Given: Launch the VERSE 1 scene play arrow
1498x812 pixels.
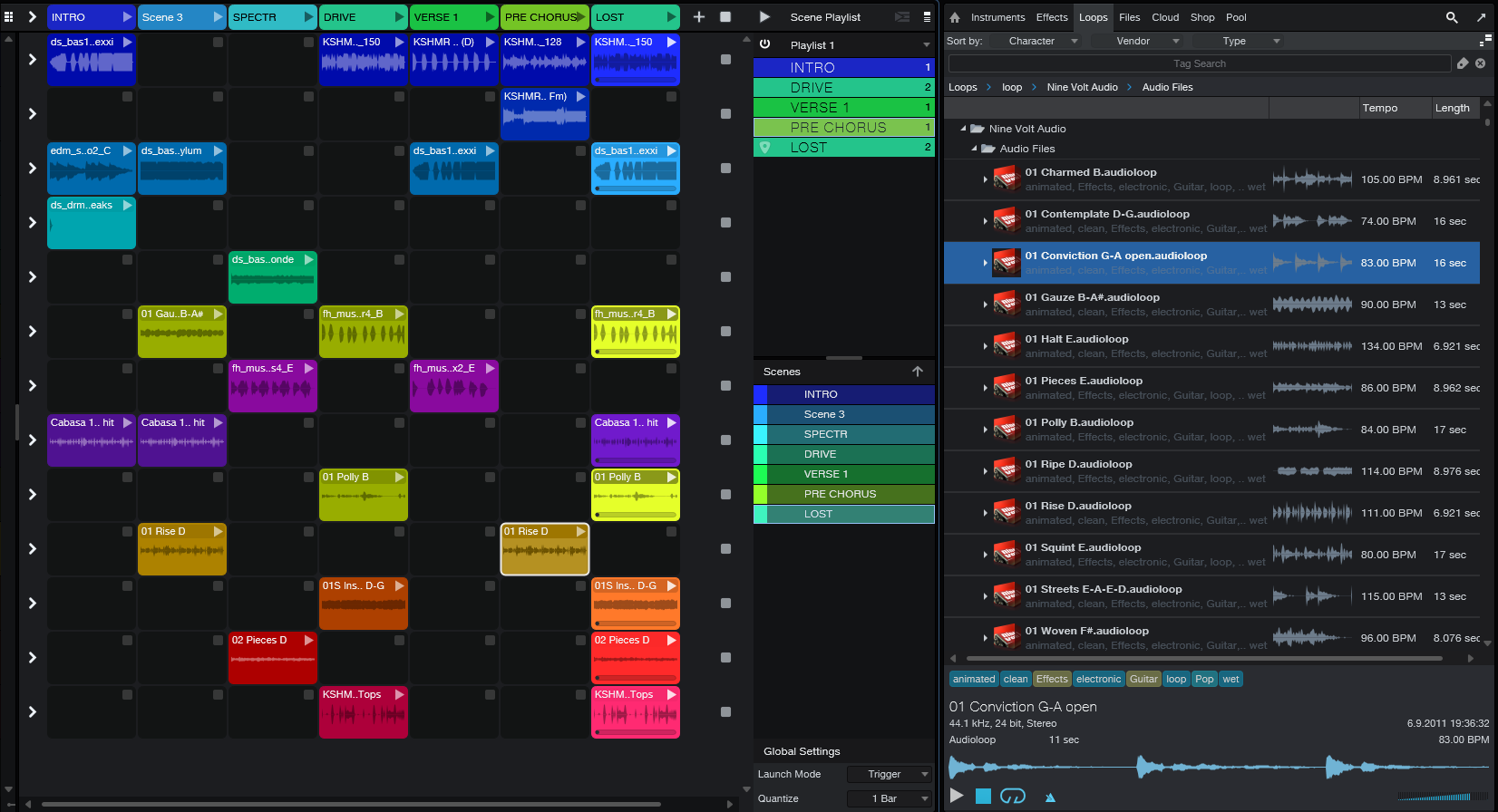Looking at the screenshot, I should click(490, 17).
